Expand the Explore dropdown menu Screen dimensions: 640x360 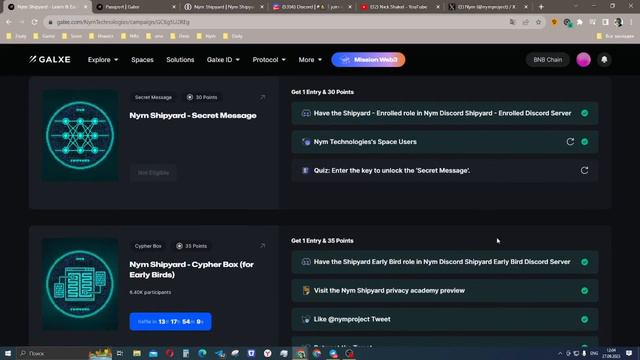click(x=103, y=60)
